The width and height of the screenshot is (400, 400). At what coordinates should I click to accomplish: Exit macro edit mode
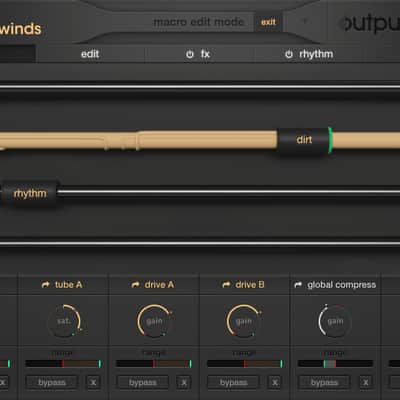(268, 22)
